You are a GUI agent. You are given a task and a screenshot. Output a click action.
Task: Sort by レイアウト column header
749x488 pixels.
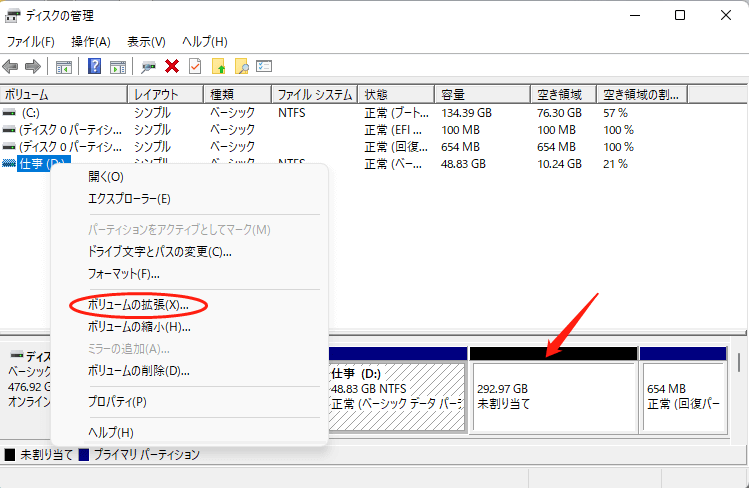(x=166, y=95)
